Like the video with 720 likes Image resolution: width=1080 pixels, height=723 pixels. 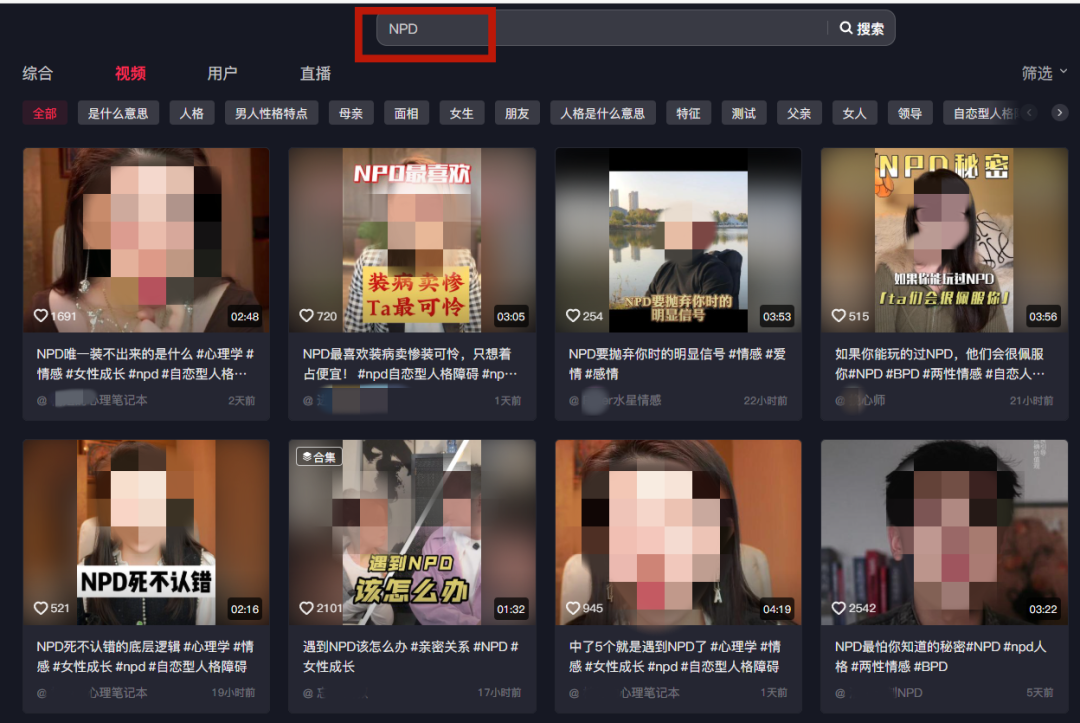(307, 315)
